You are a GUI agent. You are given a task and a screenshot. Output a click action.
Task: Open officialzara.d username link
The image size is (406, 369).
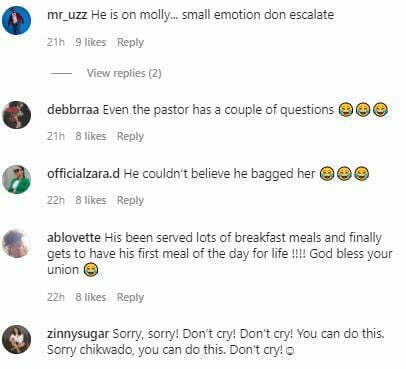[83, 174]
